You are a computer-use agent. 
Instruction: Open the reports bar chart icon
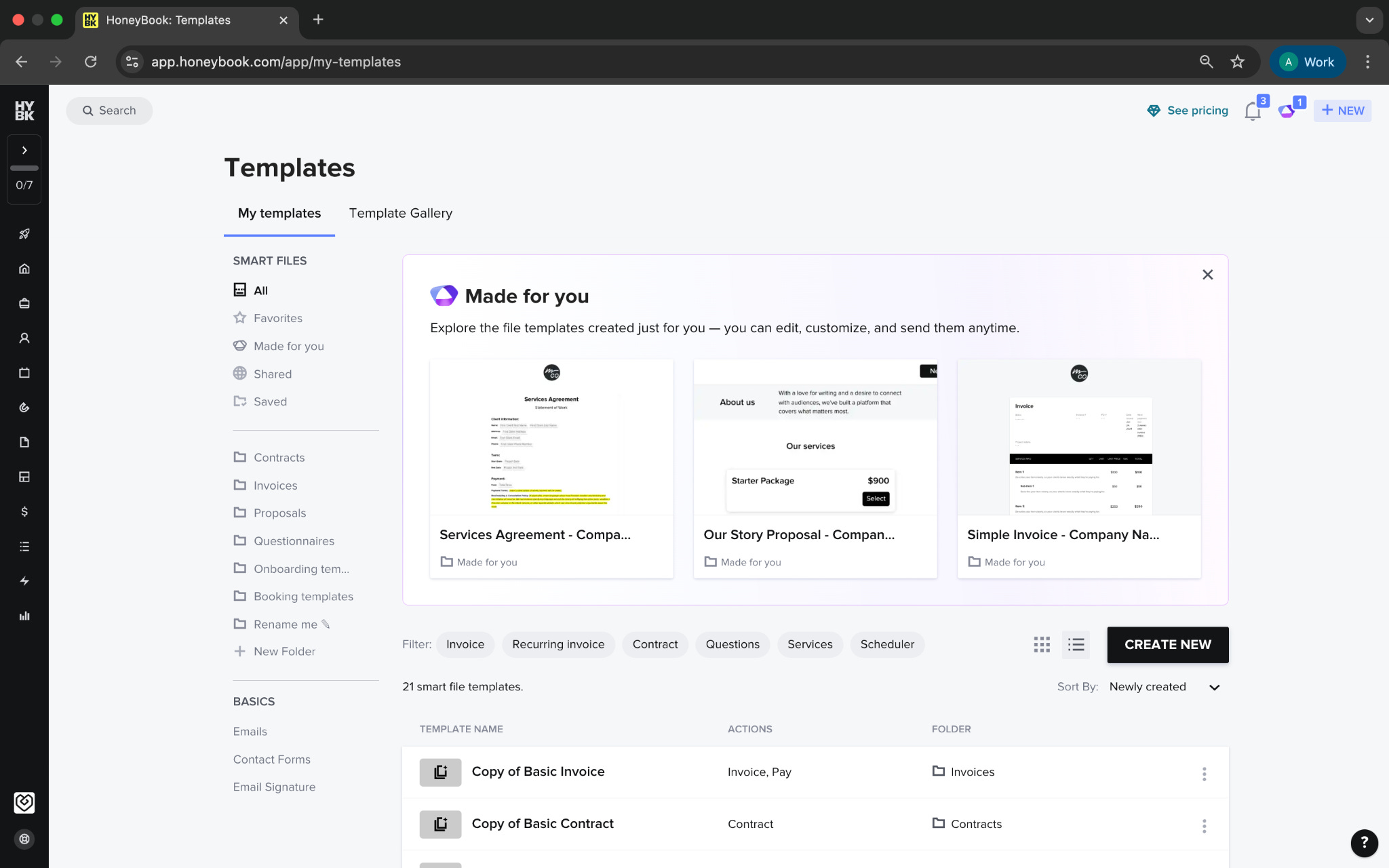pyautogui.click(x=24, y=616)
